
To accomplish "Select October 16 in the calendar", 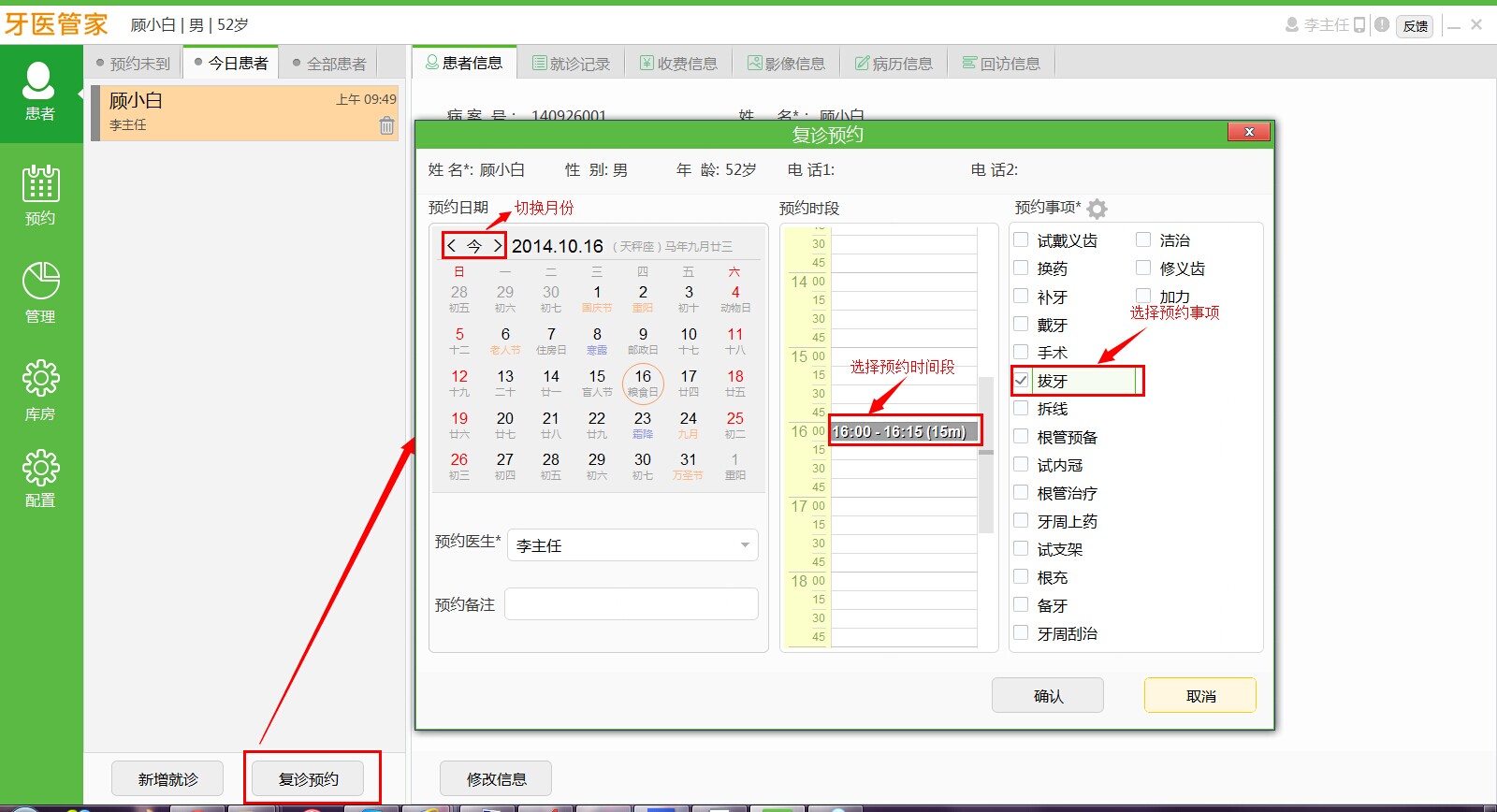I will pos(643,383).
